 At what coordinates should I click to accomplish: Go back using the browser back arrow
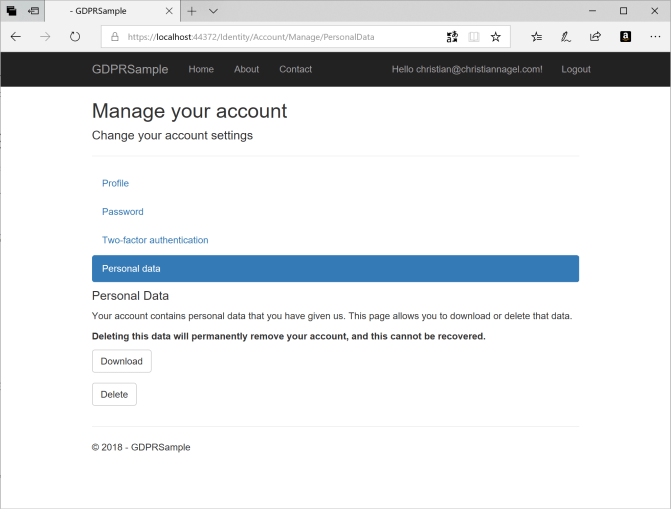point(16,37)
